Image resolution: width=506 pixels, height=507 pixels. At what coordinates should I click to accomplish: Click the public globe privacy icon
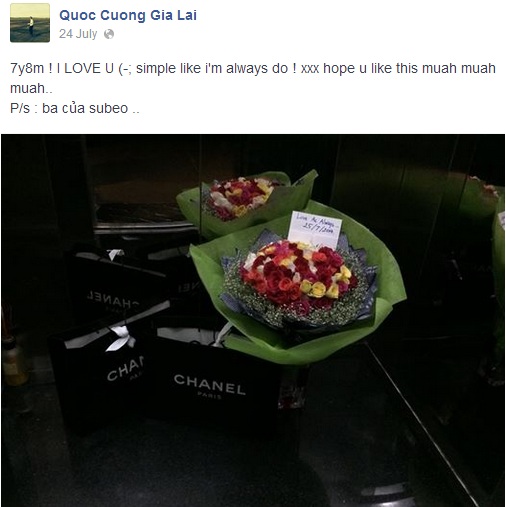tap(109, 34)
